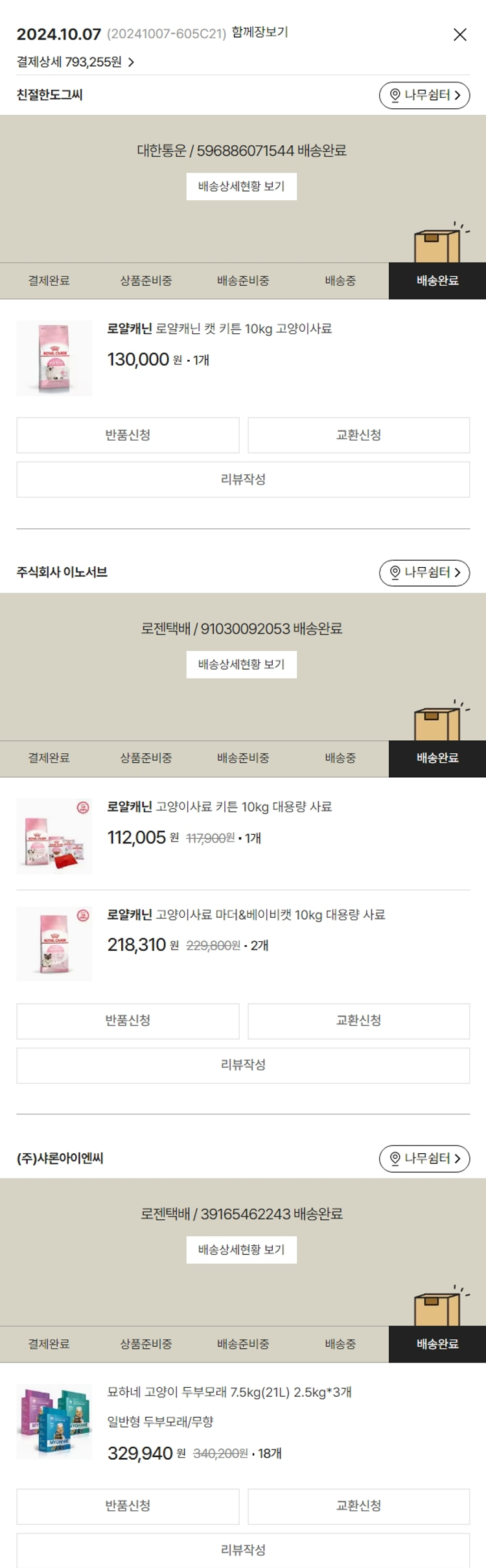This screenshot has height=1568, width=486.
Task: Open 마더&베이비캣 10kg product thumbnail
Action: [x=54, y=944]
